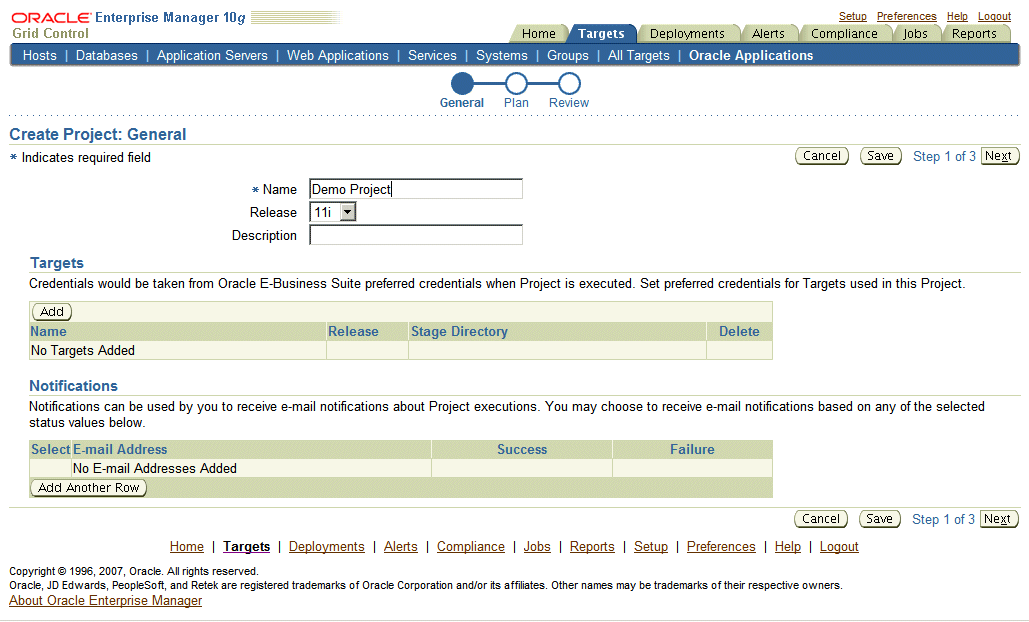This screenshot has height=622, width=1029.
Task: Click the Add button in the Targets section
Action: coord(51,311)
